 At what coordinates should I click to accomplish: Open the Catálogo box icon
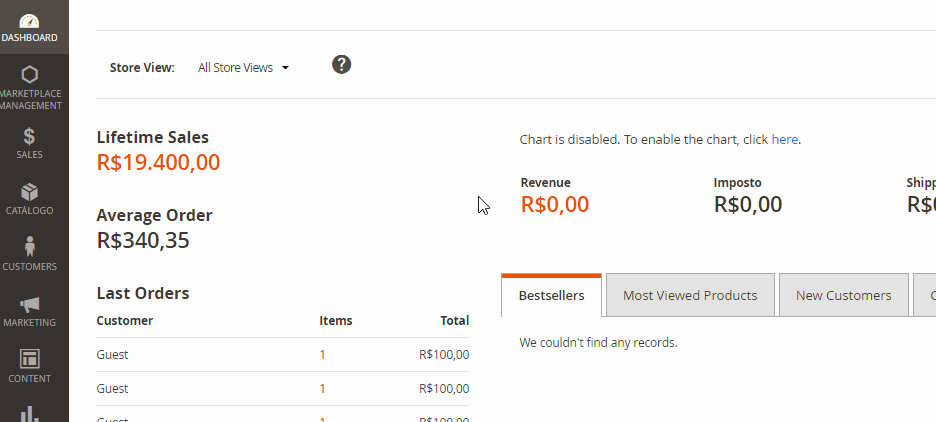click(29, 192)
